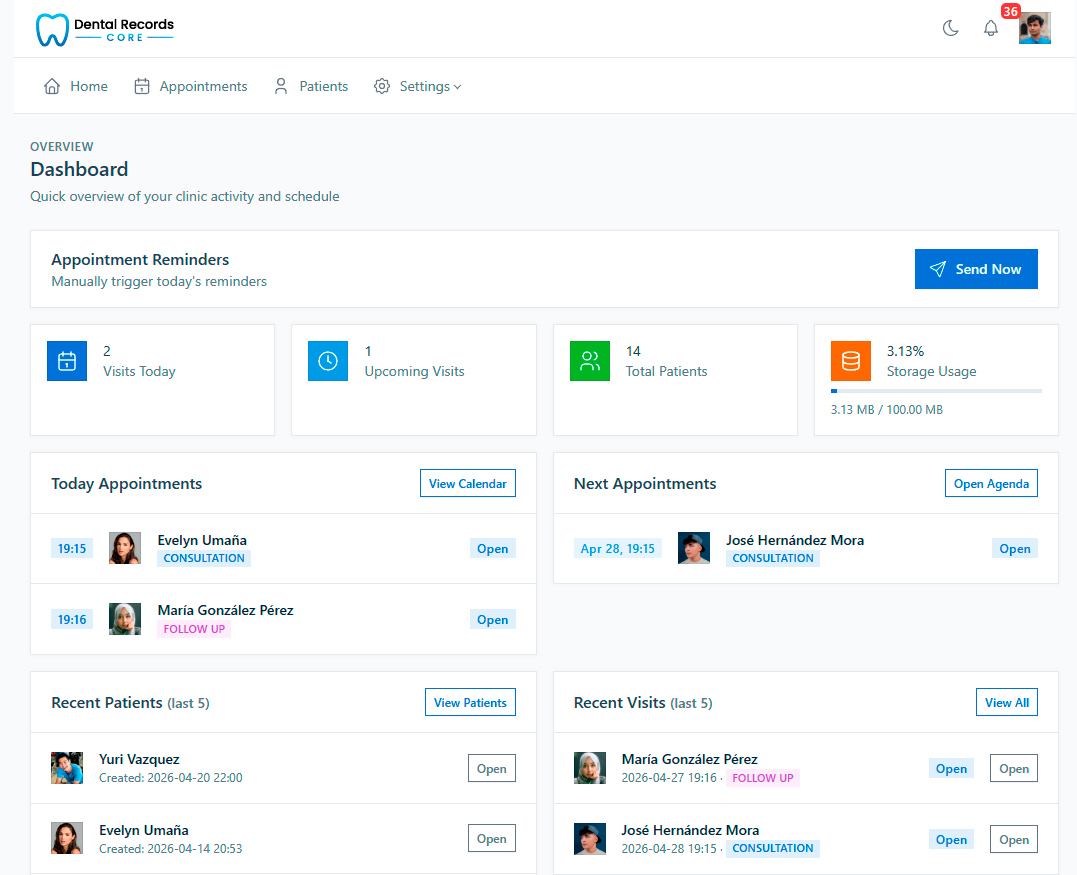The width and height of the screenshot is (1077, 875).
Task: Click the blue Open for José's recent visit
Action: pos(951,839)
